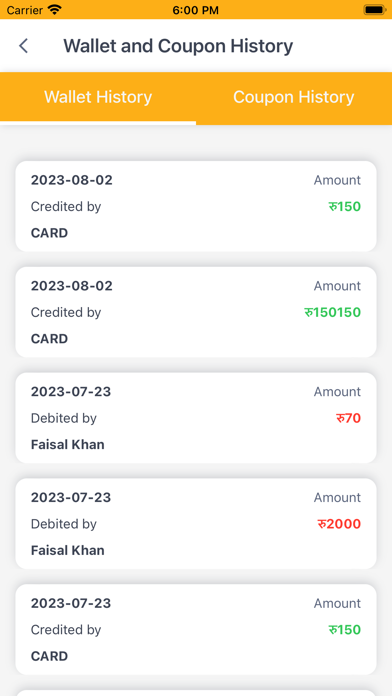The image size is (392, 696).
Task: Open the रु2000 debited transaction card
Action: 196,524
